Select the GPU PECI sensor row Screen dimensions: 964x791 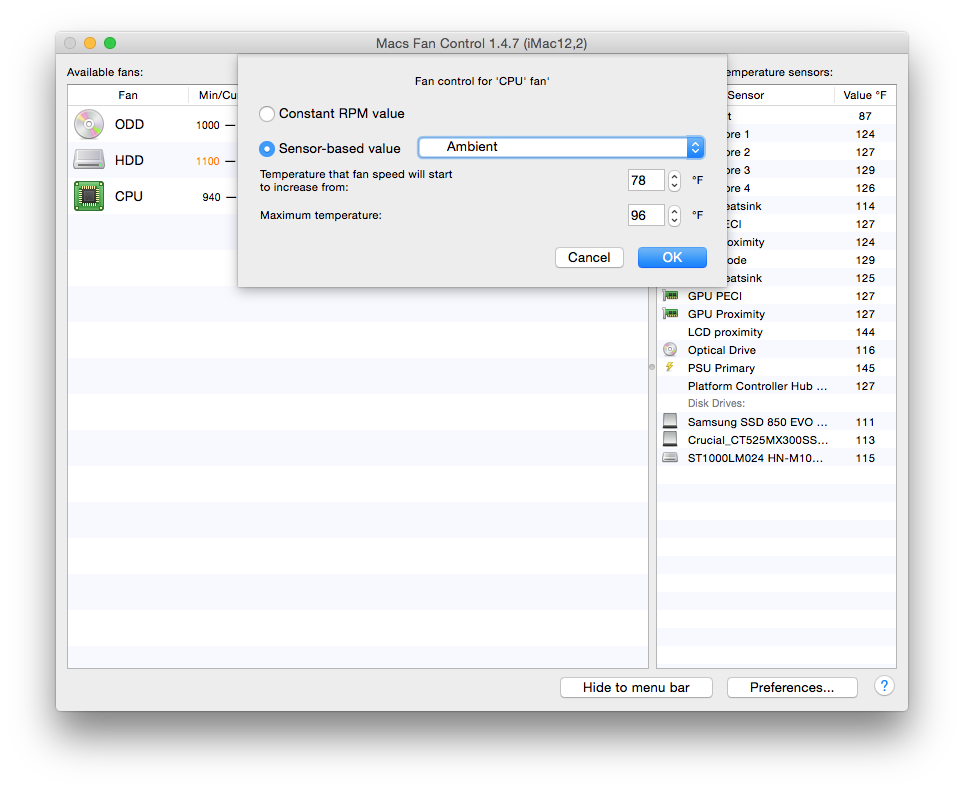[x=777, y=296]
